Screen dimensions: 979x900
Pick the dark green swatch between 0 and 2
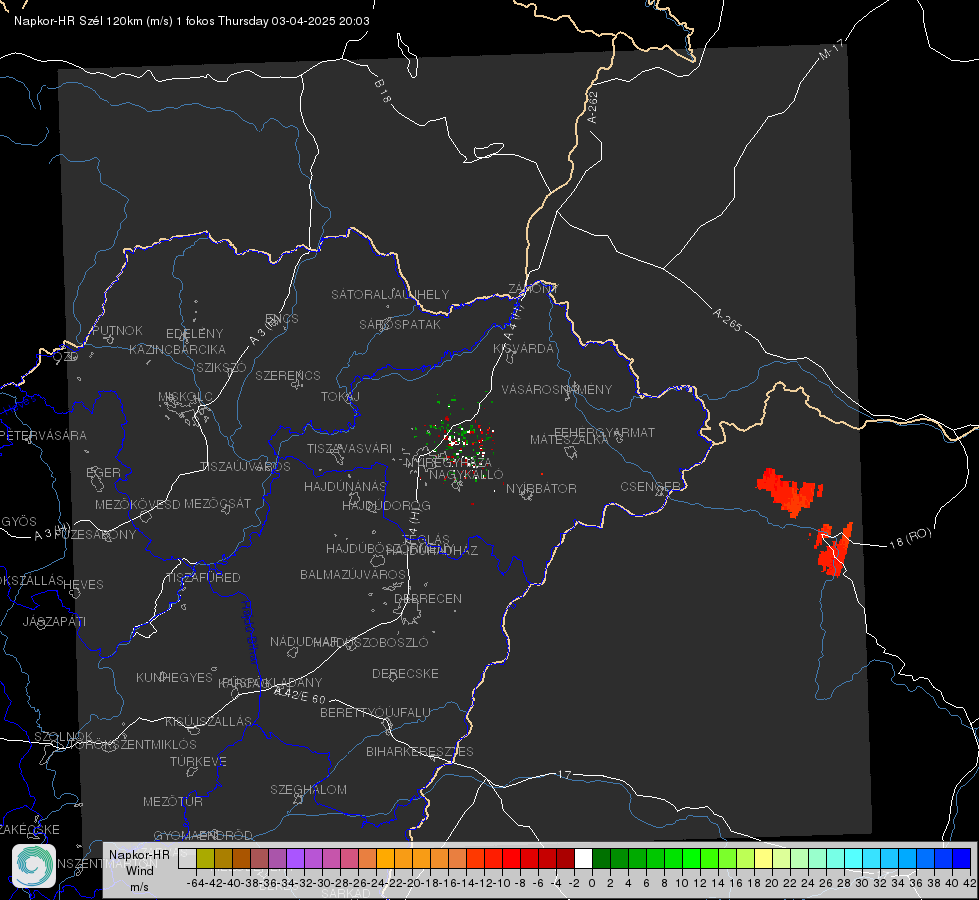coord(601,858)
